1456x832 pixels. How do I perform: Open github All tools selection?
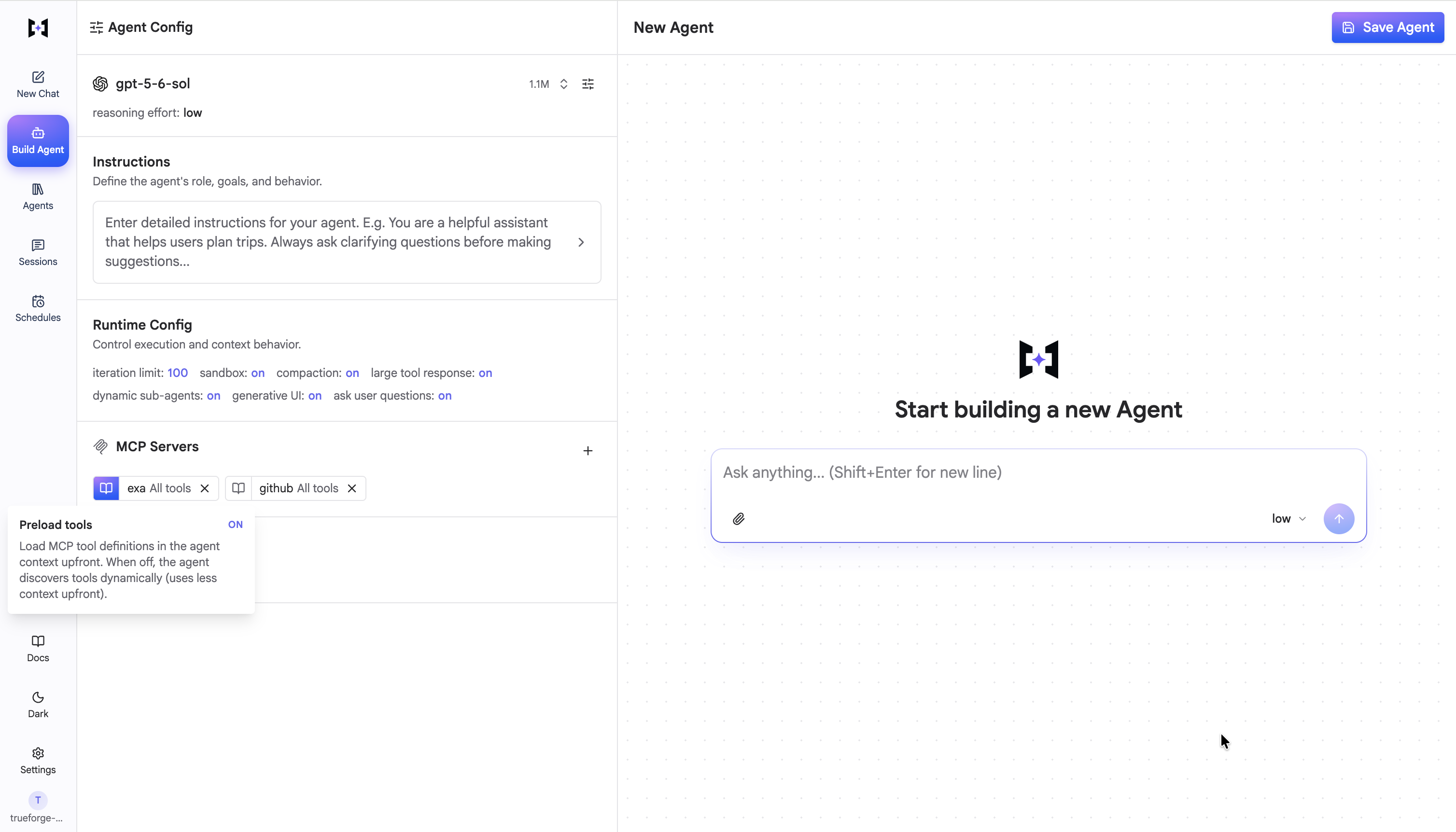299,488
